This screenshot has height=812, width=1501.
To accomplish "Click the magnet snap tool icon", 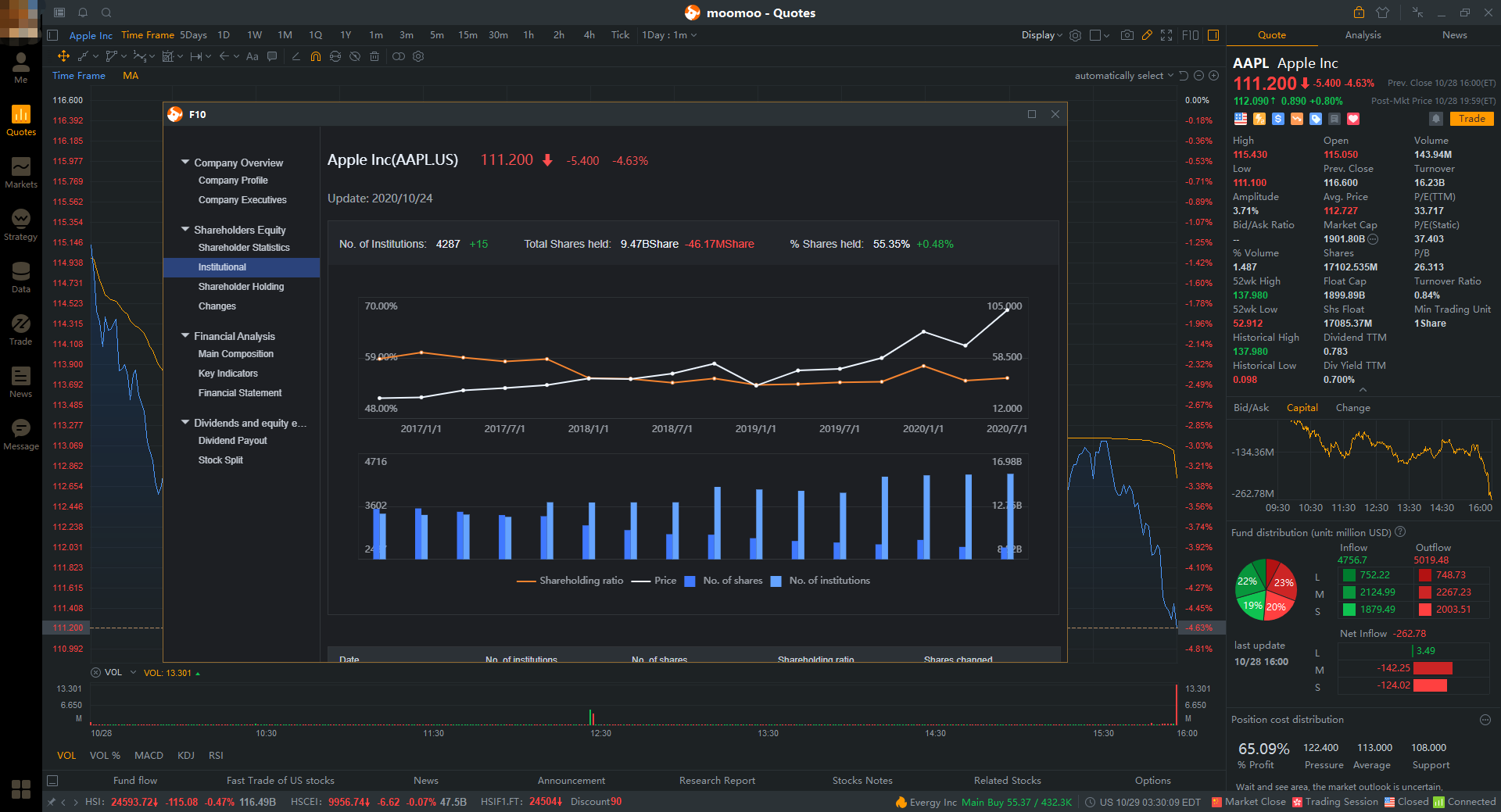I will 315,56.
